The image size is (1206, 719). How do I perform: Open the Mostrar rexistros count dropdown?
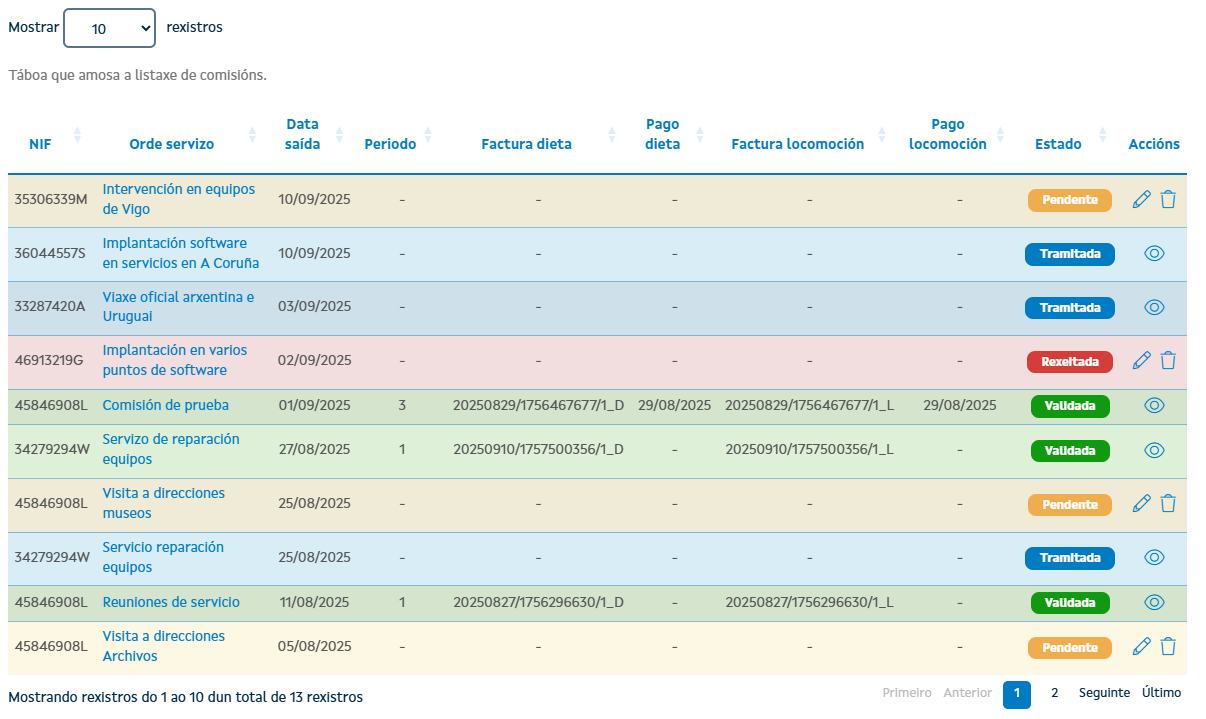(x=109, y=28)
